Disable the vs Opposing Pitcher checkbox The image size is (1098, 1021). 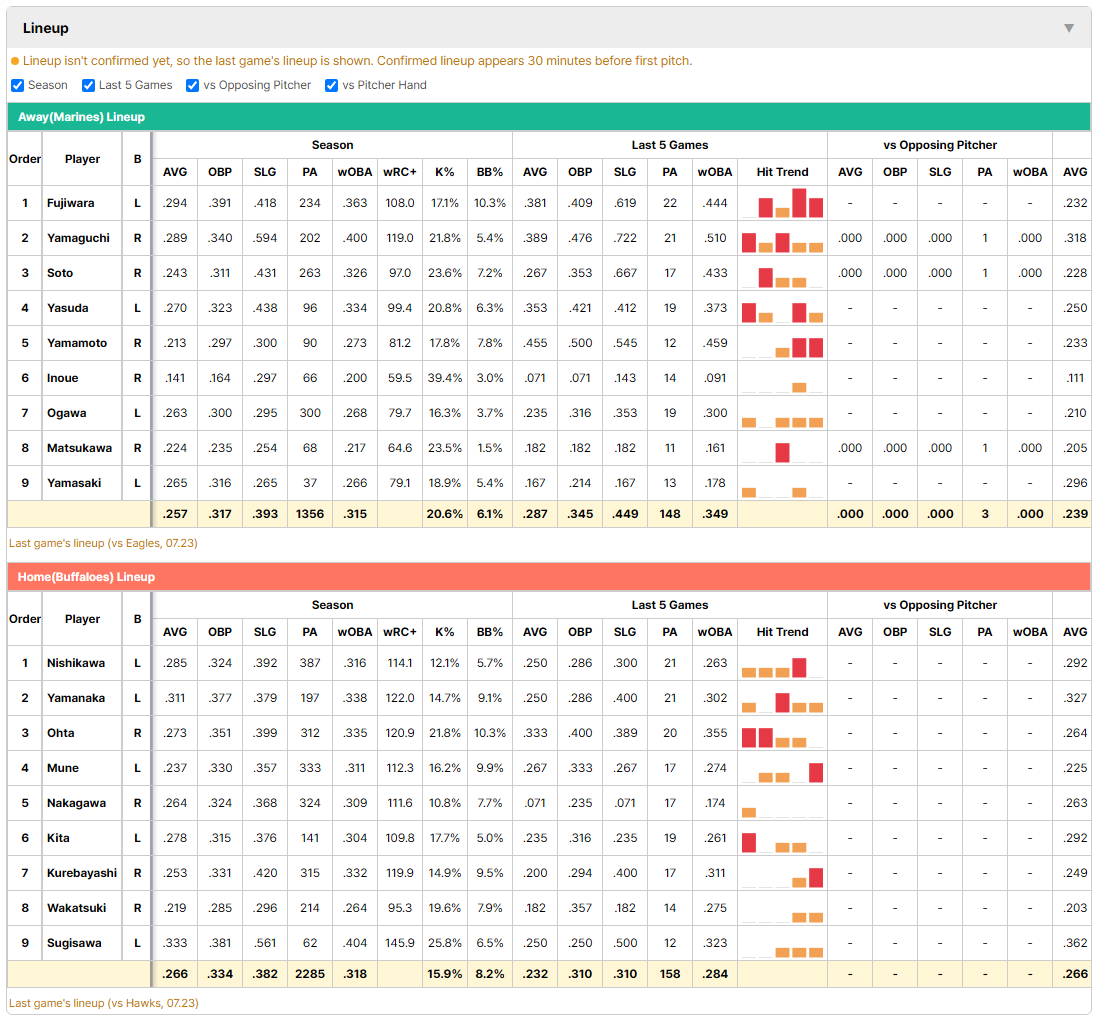pyautogui.click(x=193, y=85)
